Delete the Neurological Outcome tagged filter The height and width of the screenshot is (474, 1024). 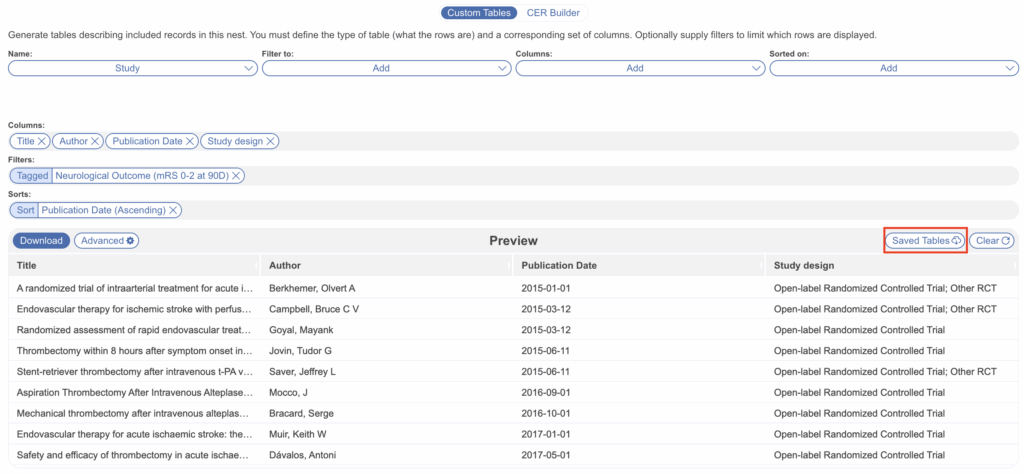[x=237, y=176]
